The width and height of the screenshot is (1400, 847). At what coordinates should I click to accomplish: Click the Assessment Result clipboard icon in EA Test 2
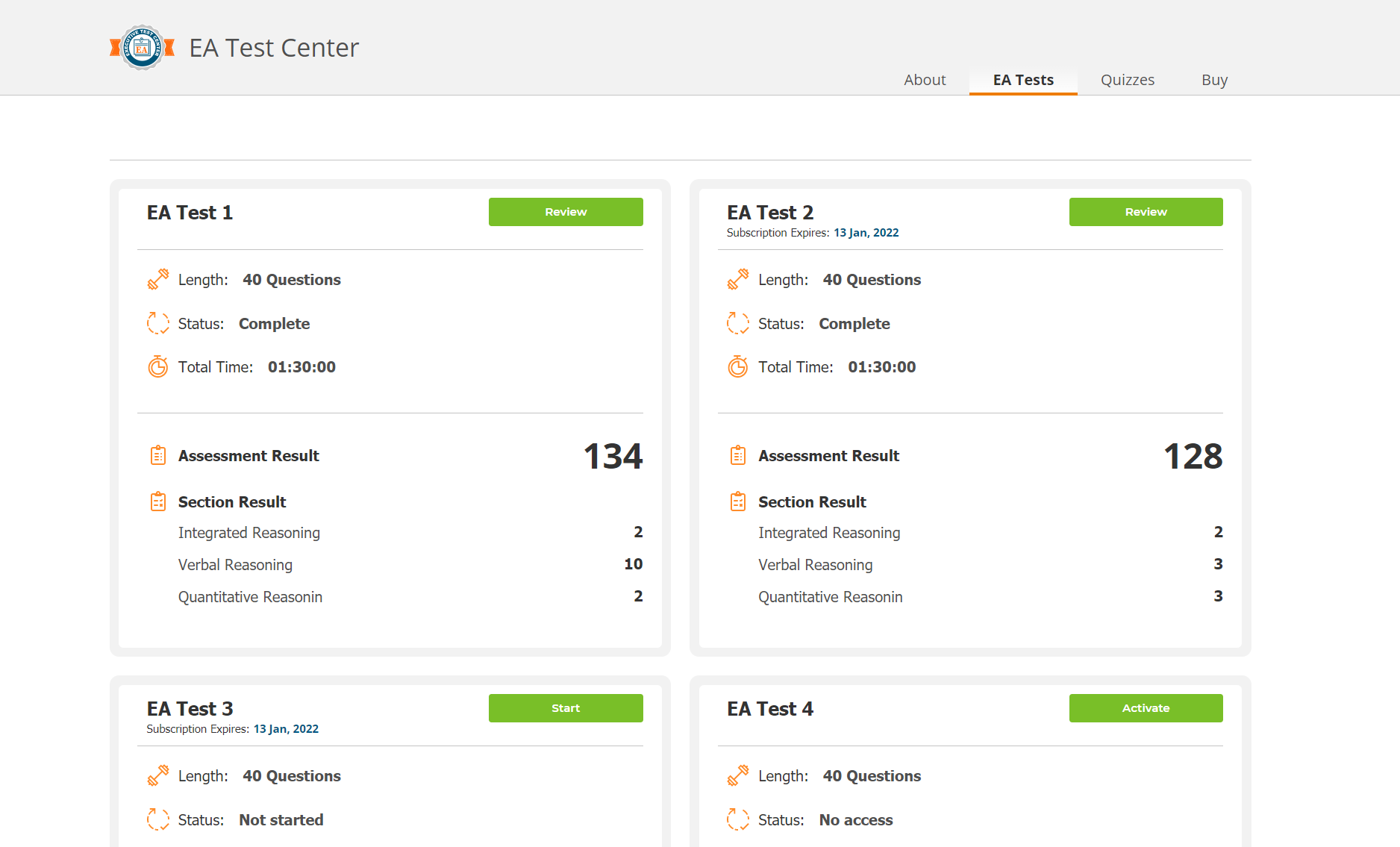(737, 455)
